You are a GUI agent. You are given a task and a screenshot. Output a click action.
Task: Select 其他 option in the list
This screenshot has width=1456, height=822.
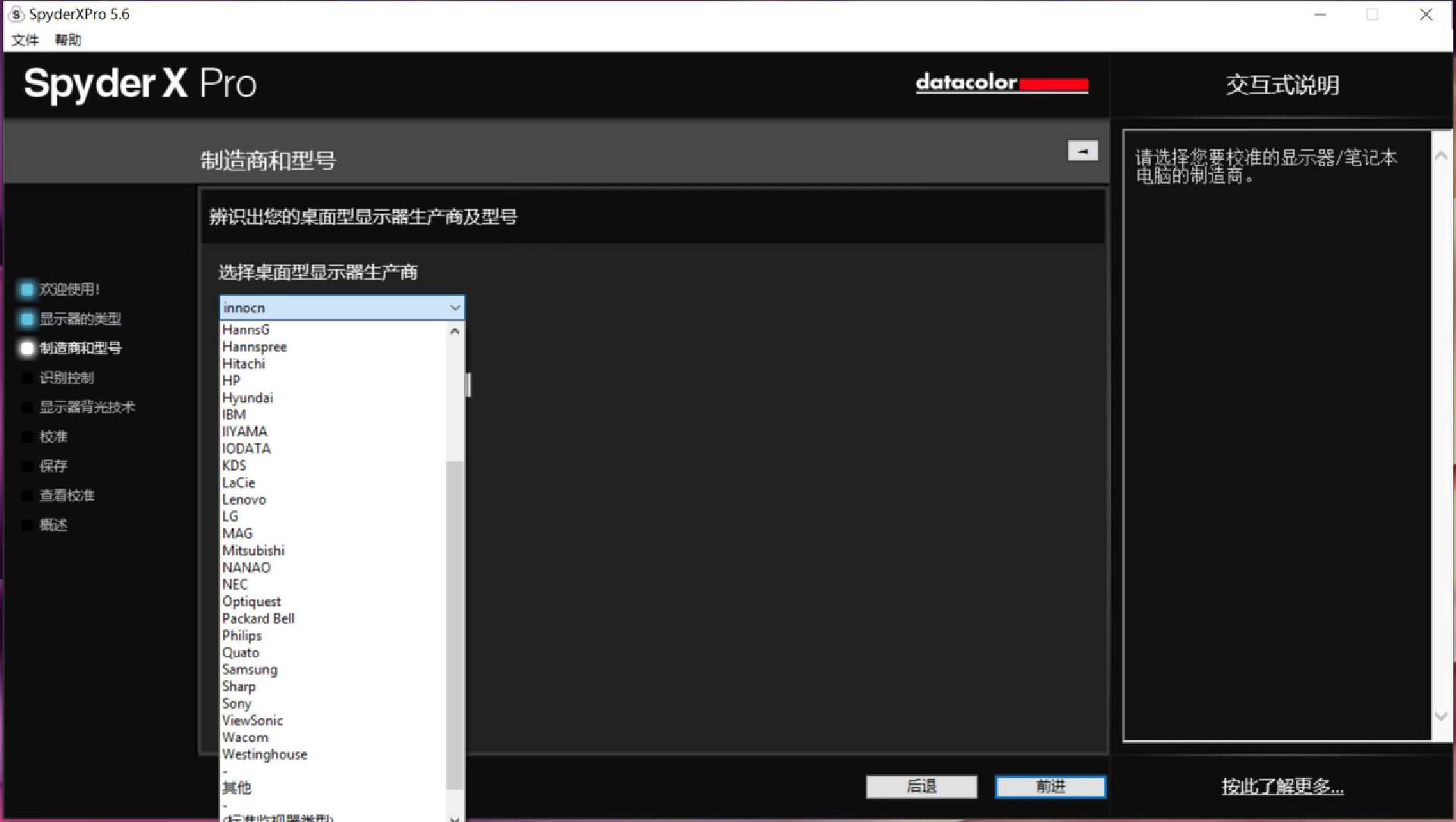pyautogui.click(x=237, y=788)
